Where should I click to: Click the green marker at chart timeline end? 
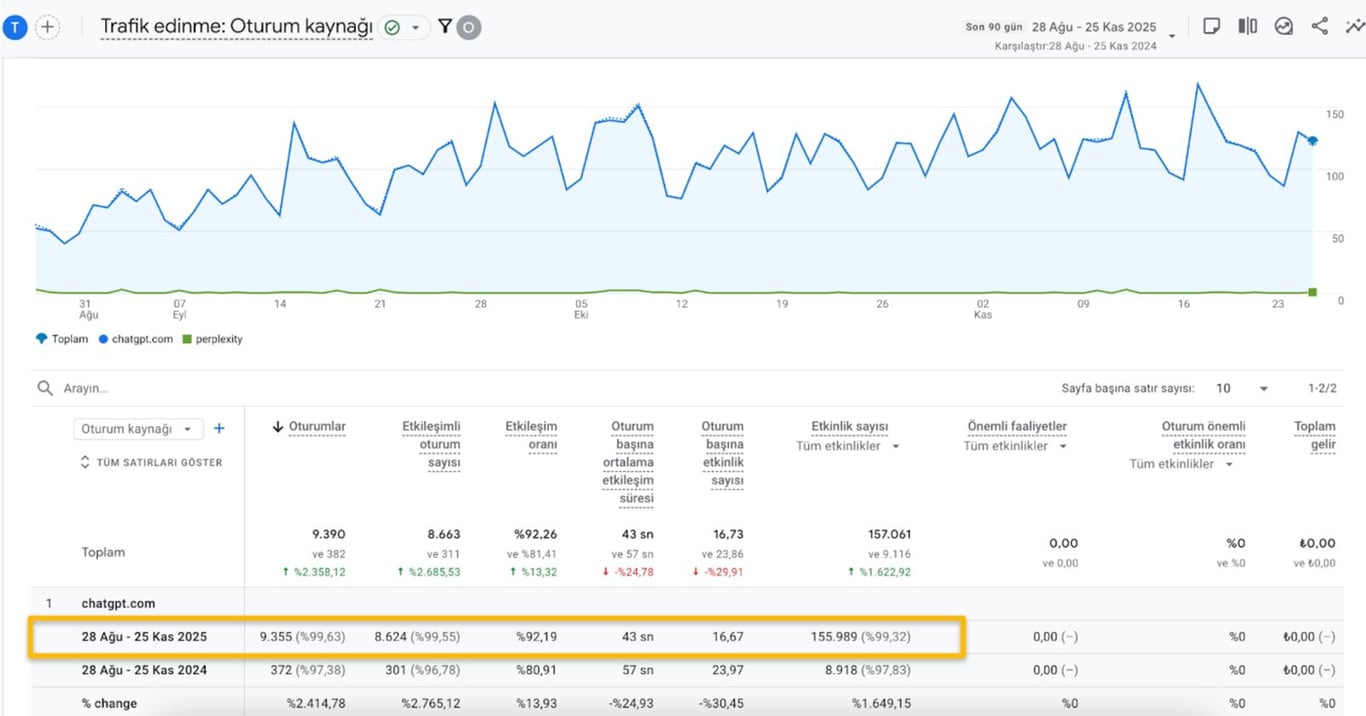[1311, 291]
